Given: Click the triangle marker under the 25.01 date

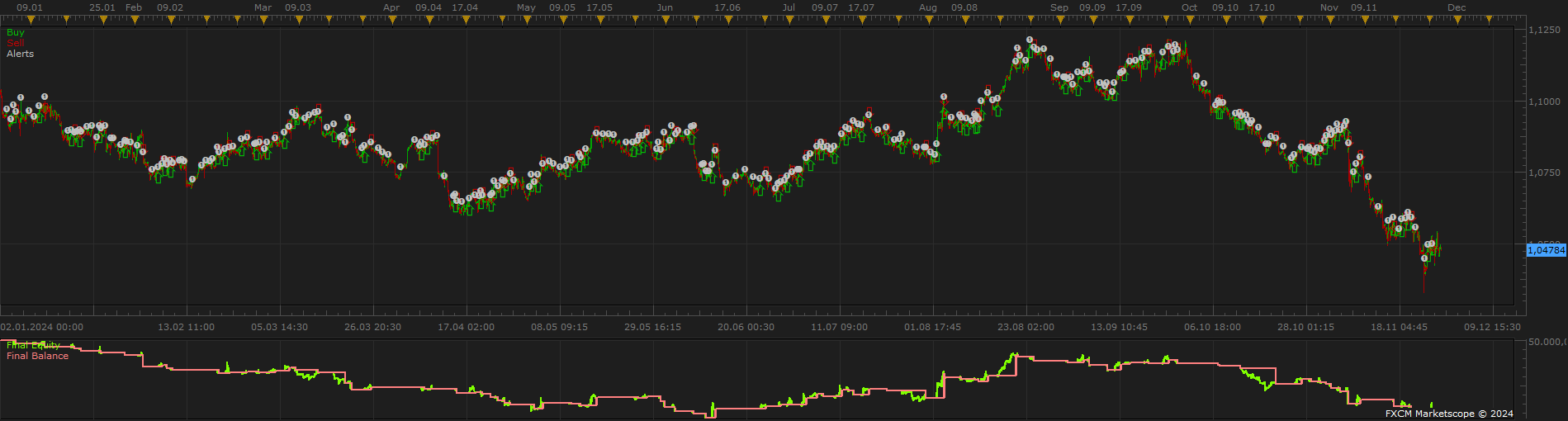Looking at the screenshot, I should click(103, 20).
